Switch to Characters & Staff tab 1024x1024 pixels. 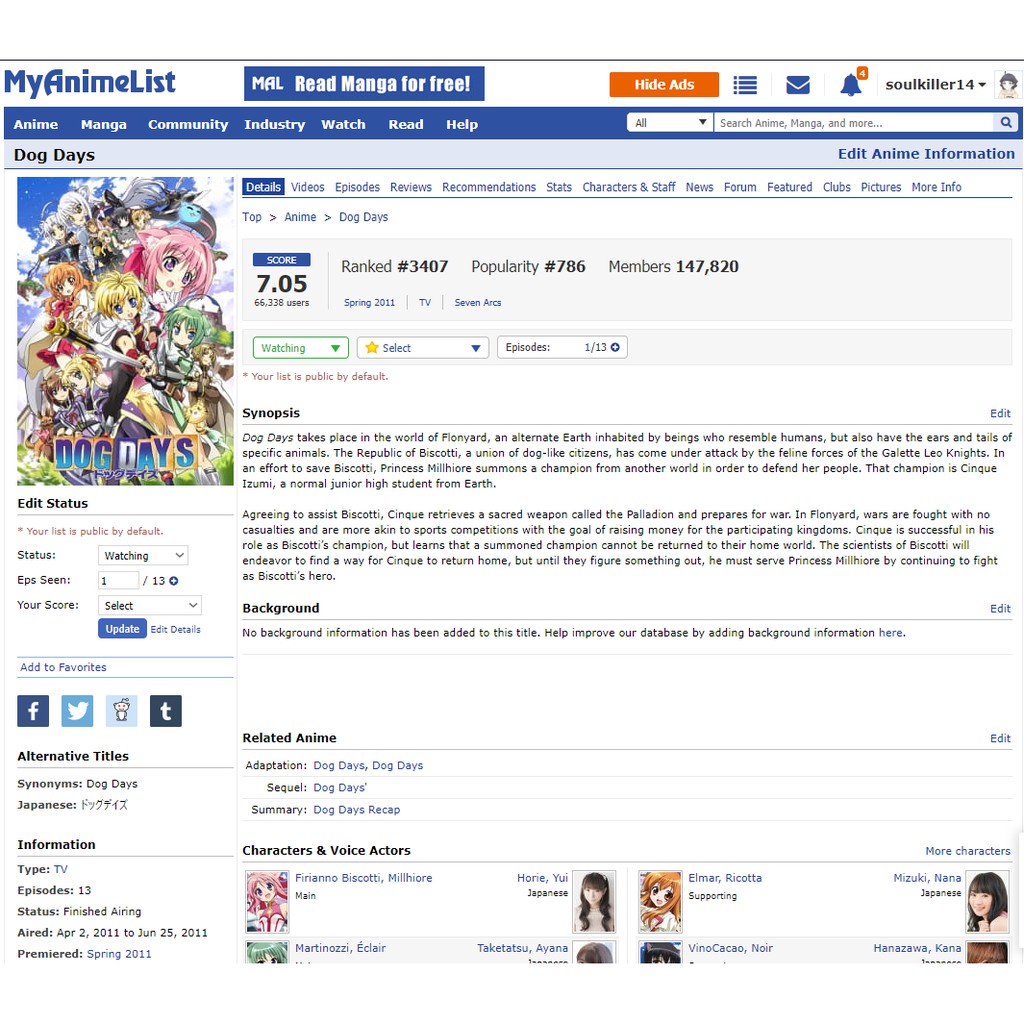629,187
